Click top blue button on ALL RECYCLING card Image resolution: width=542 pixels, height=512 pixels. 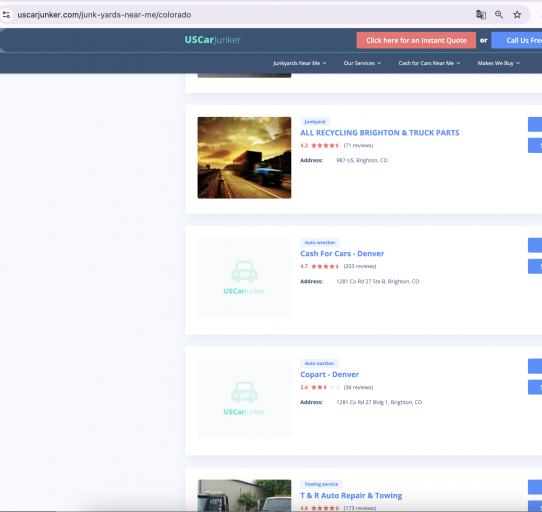[535, 124]
